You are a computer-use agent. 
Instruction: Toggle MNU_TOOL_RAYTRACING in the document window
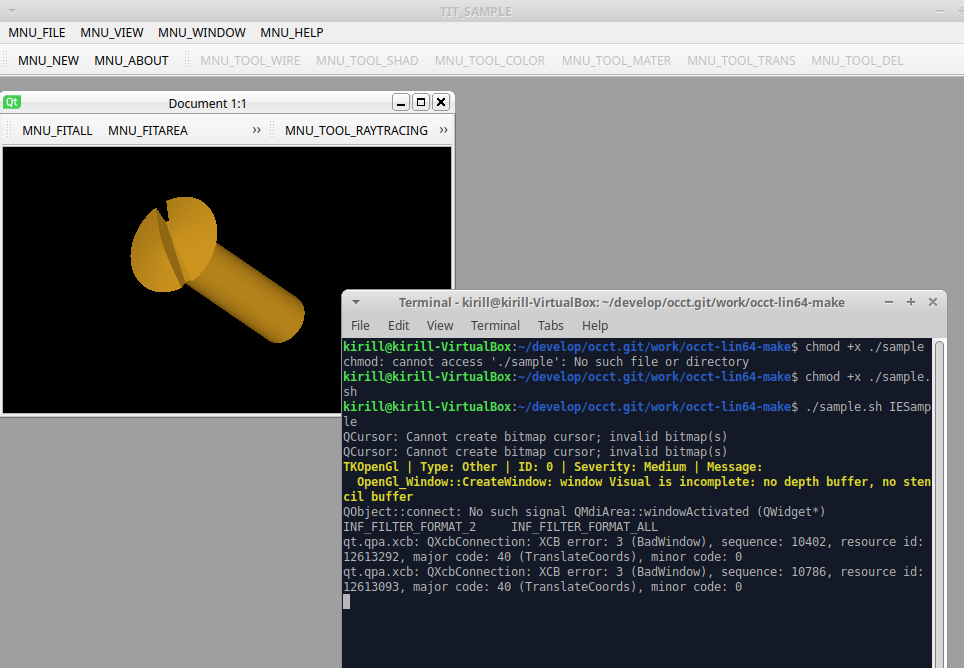tap(356, 130)
